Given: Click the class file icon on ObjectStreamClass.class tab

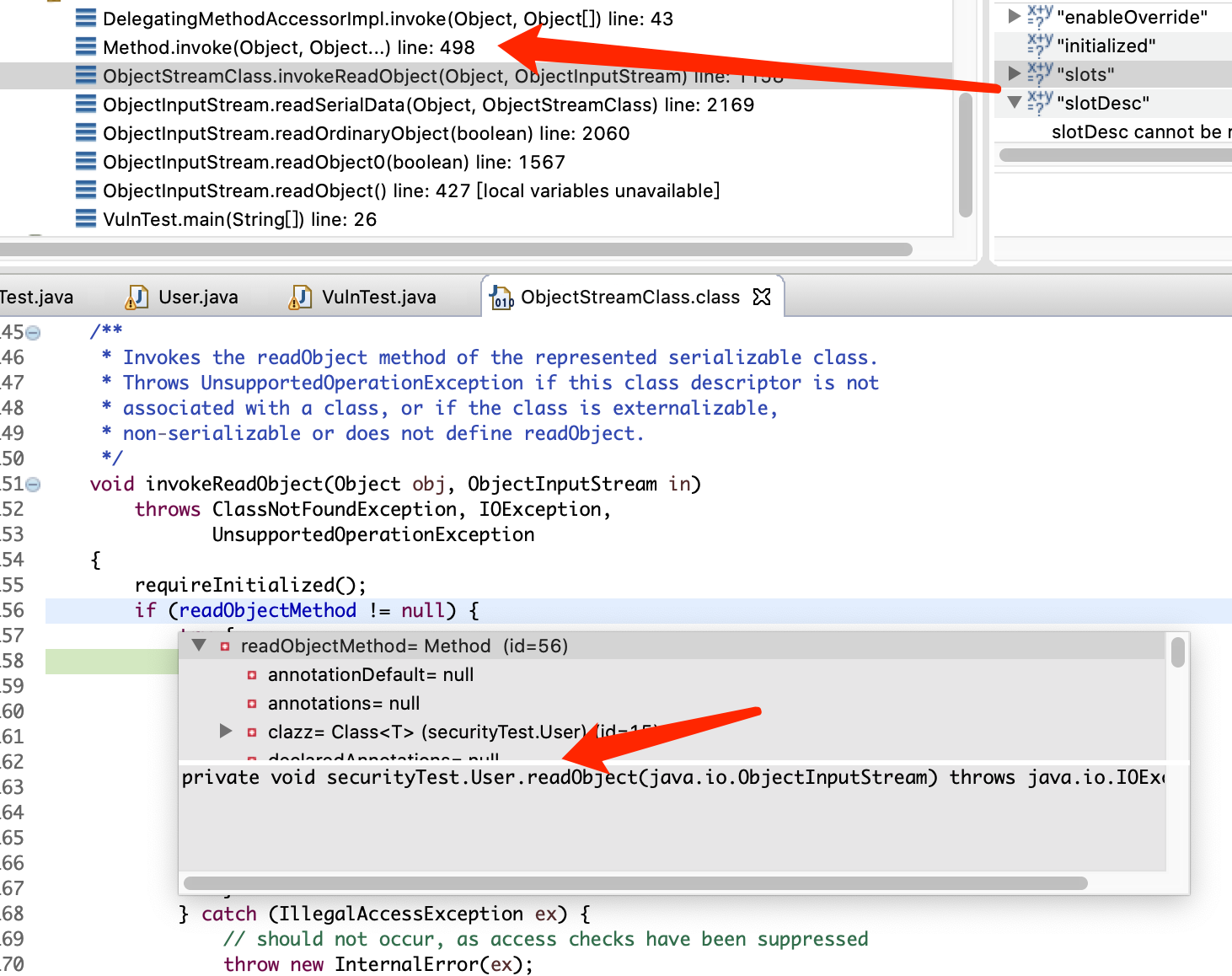Looking at the screenshot, I should pyautogui.click(x=502, y=298).
